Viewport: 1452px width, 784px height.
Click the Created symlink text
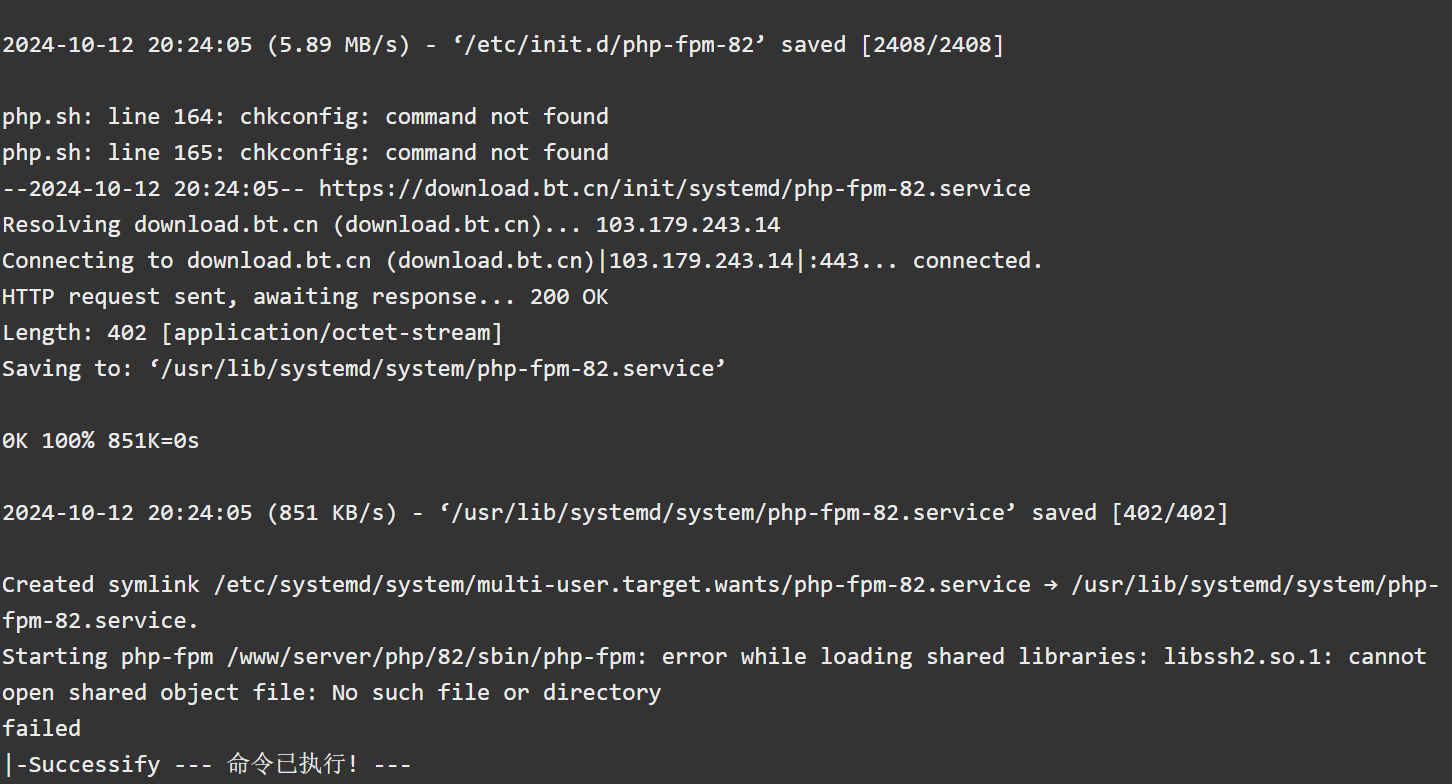coord(101,584)
